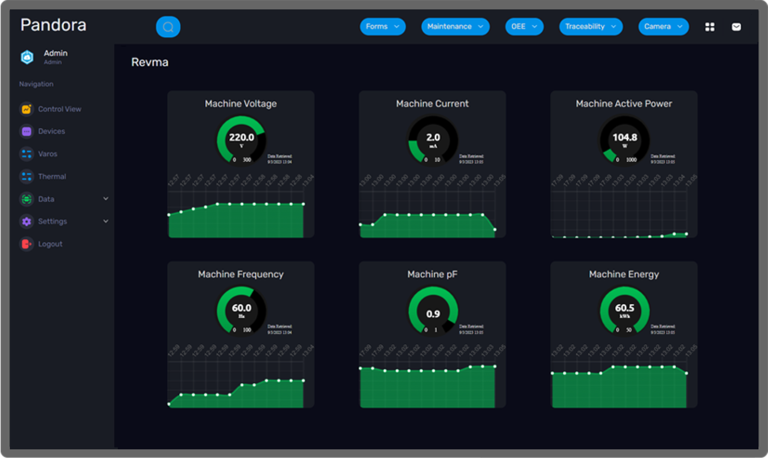Click the Devices sidebar icon
The width and height of the screenshot is (768, 458).
coord(27,131)
